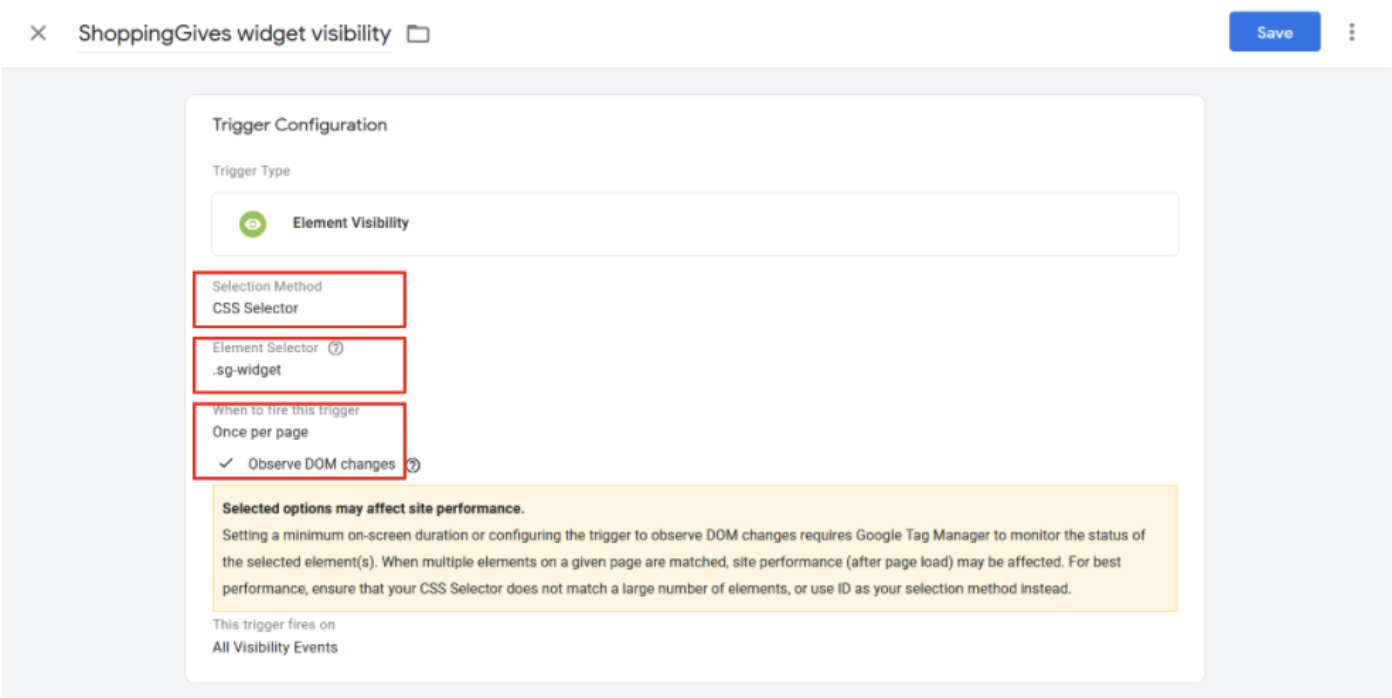Screen dimensions: 1392x698
Task: Open folder icon next to trigger name
Action: tap(418, 34)
